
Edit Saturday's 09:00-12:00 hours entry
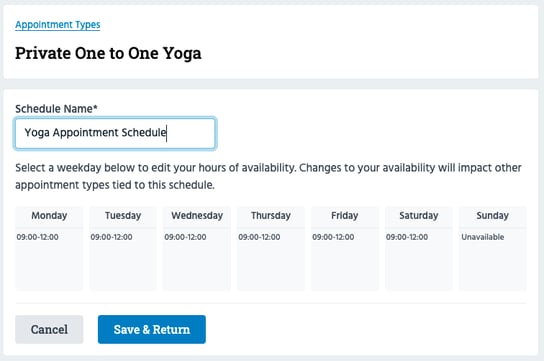click(x=407, y=237)
